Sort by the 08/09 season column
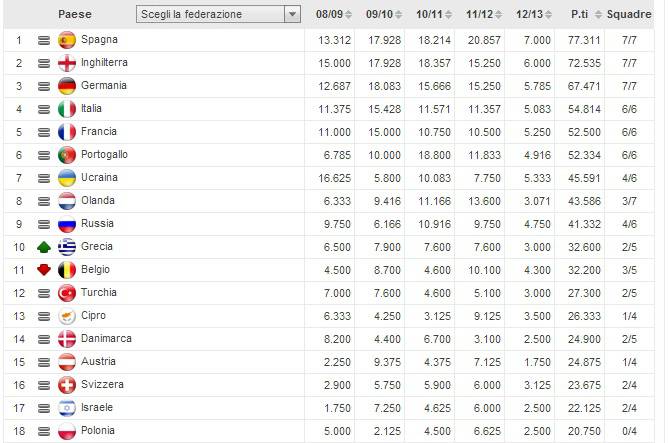Screen dimensions: 668x443 click(330, 15)
